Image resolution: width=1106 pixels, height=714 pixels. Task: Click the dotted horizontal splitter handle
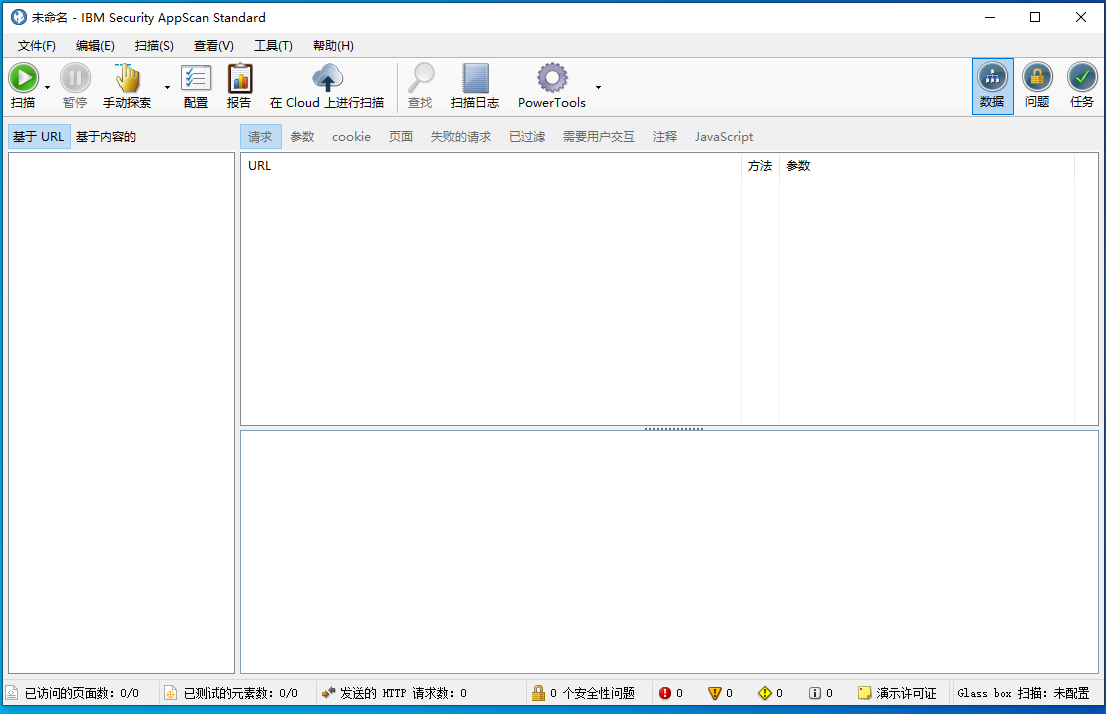point(674,428)
